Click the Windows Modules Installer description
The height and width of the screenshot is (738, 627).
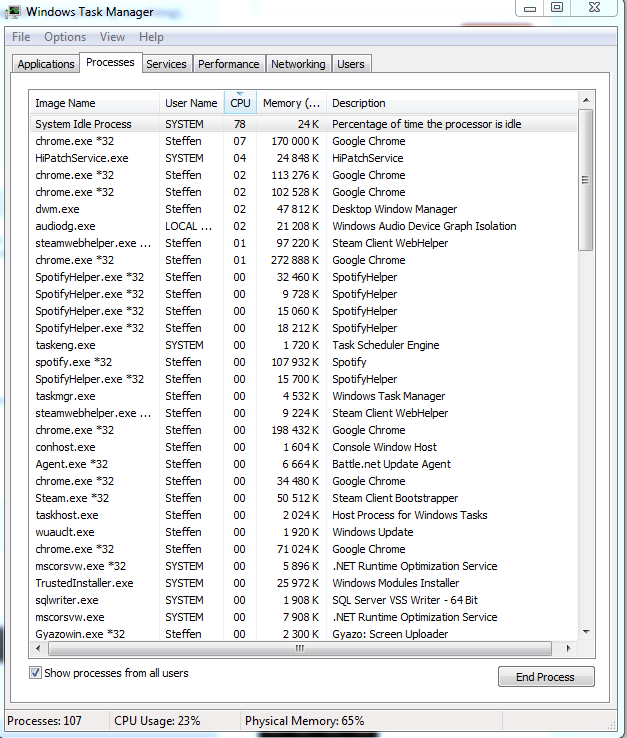395,583
